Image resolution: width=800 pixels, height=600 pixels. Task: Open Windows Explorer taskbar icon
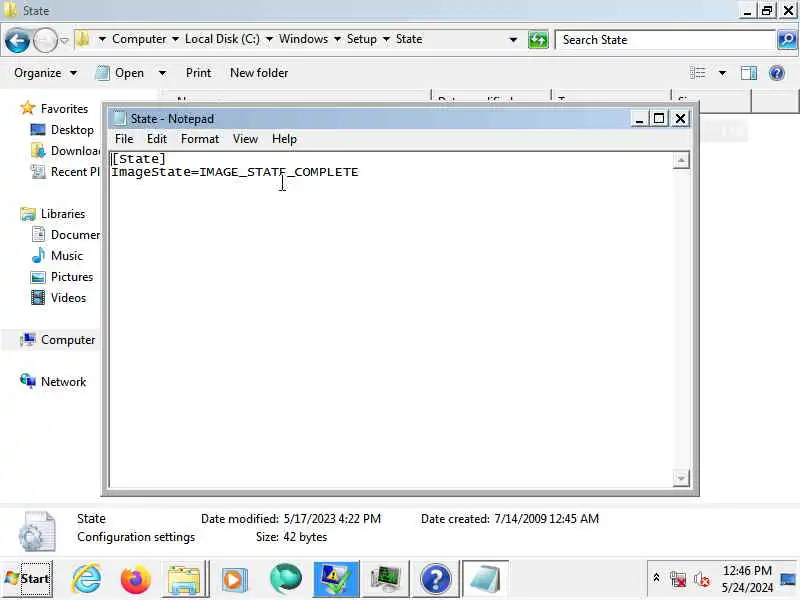(x=184, y=579)
